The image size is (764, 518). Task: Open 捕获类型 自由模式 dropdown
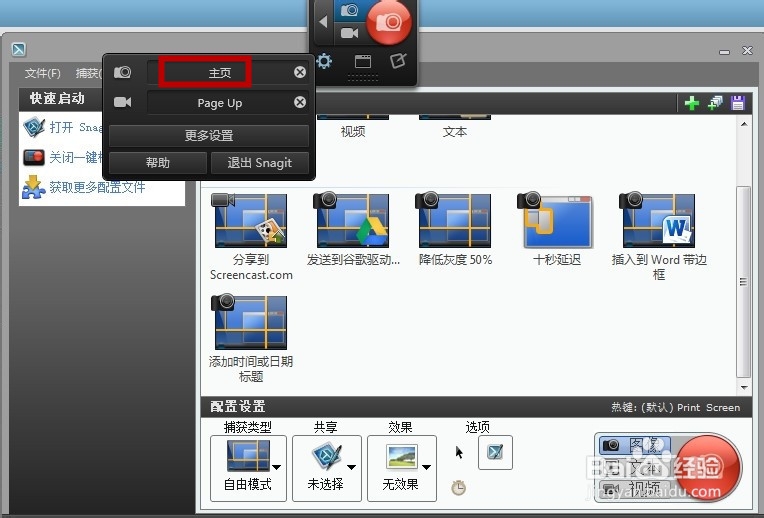click(248, 468)
